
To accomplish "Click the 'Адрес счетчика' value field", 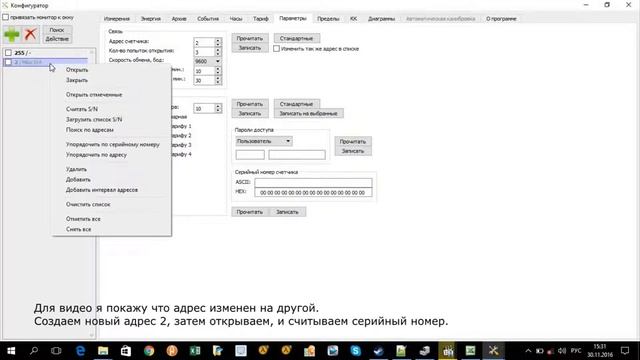I will [204, 42].
